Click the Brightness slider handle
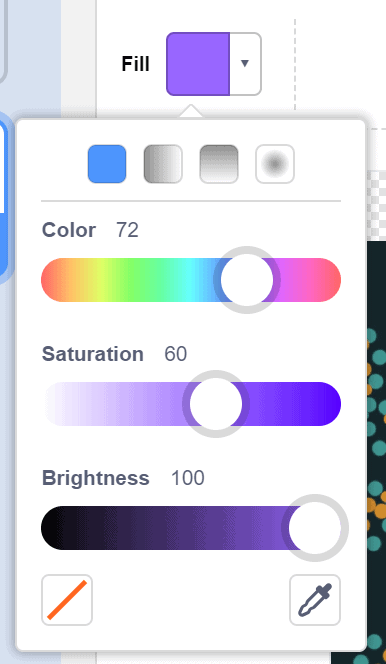 click(x=315, y=528)
